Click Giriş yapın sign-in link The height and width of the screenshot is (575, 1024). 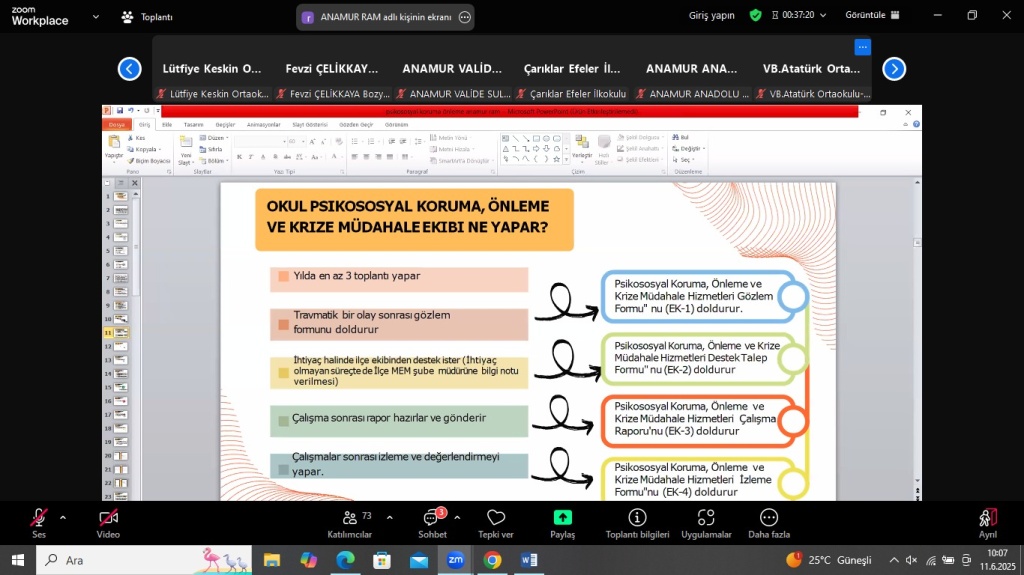712,16
